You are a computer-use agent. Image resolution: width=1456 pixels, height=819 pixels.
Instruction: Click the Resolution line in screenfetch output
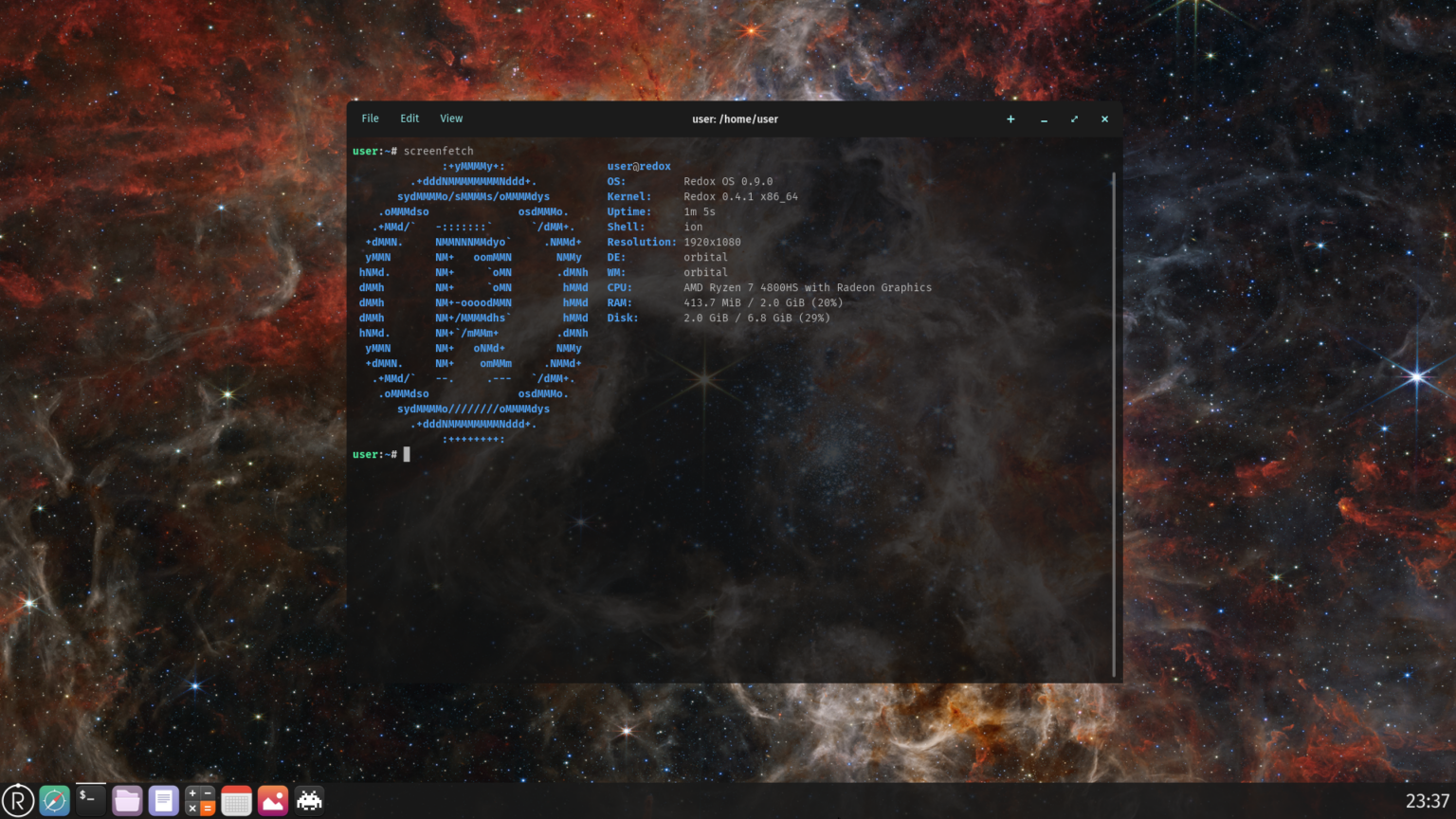click(673, 242)
